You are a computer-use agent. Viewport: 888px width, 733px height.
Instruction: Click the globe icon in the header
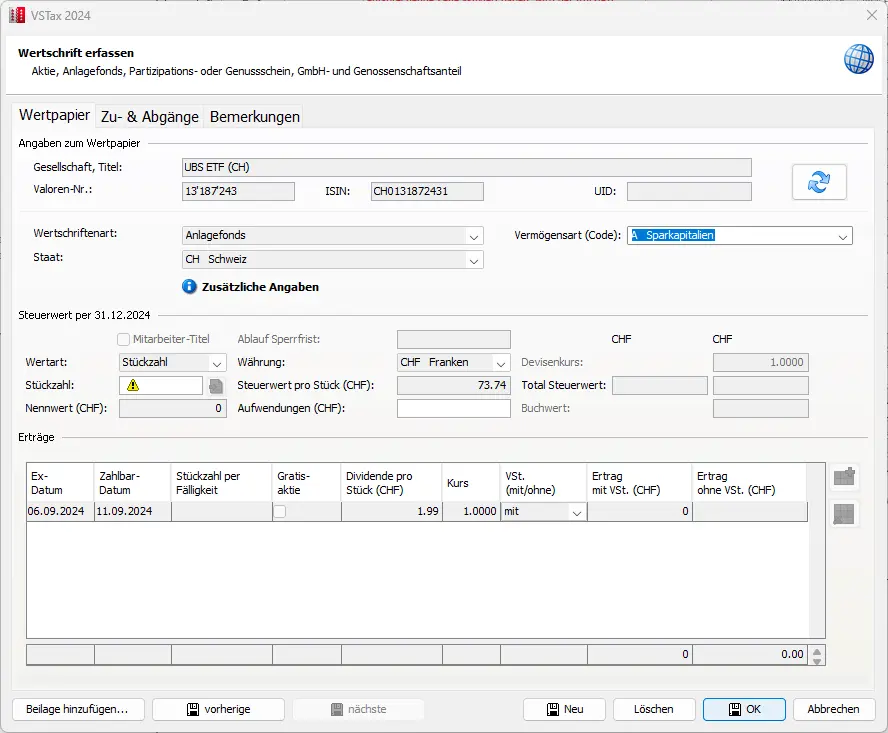(x=859, y=59)
